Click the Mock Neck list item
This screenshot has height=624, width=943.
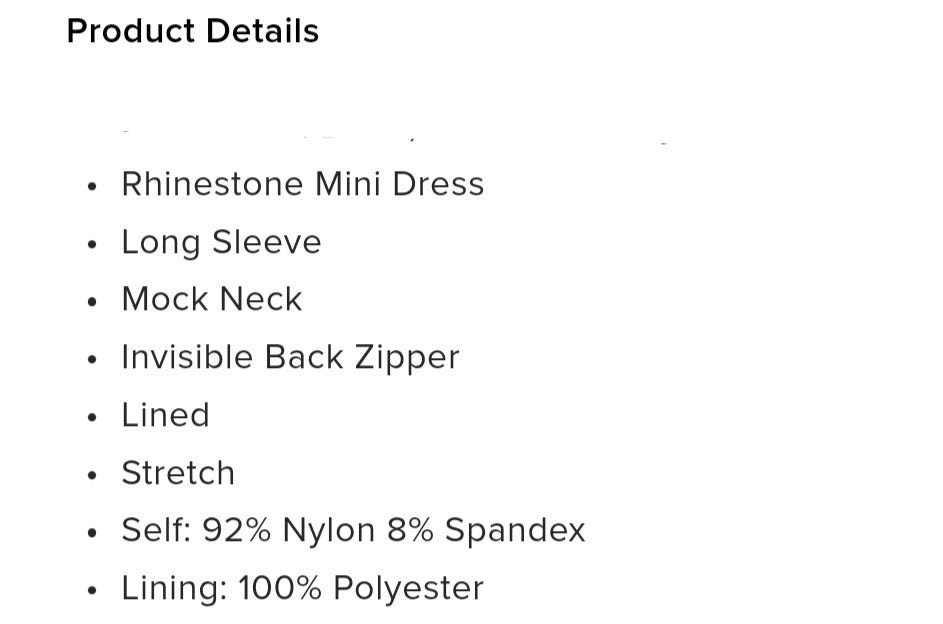click(x=212, y=299)
